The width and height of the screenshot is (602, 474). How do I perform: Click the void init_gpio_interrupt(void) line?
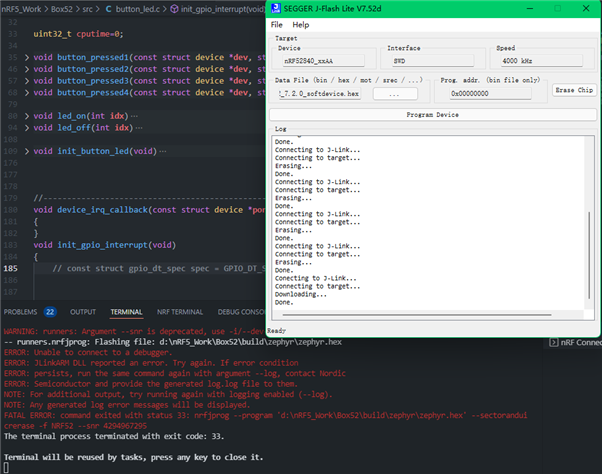pyautogui.click(x=104, y=245)
